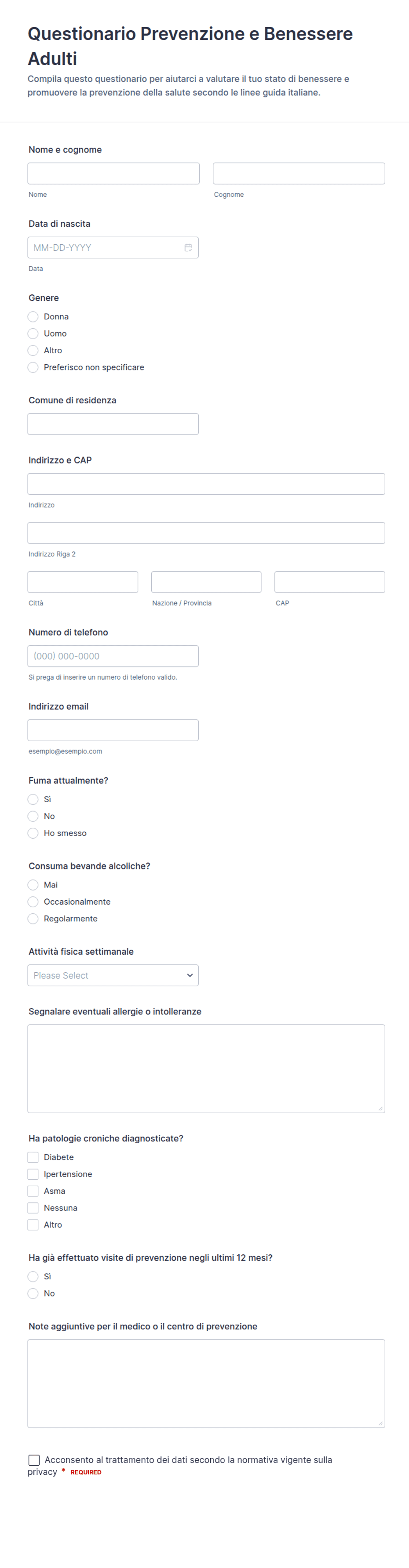Image resolution: width=409 pixels, height=1568 pixels.
Task: Choose Preferisco non specificare radio button
Action: pyautogui.click(x=33, y=367)
